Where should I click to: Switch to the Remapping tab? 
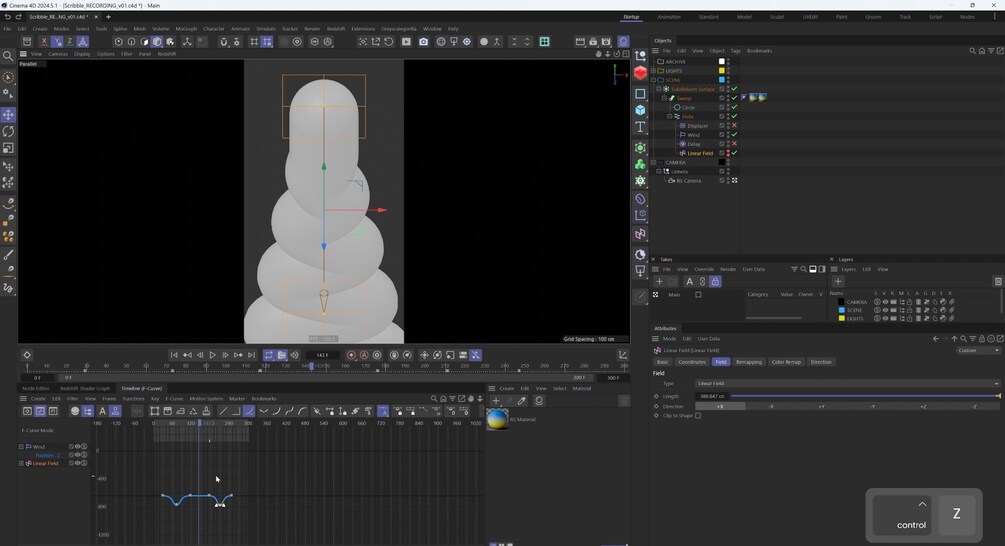point(749,362)
